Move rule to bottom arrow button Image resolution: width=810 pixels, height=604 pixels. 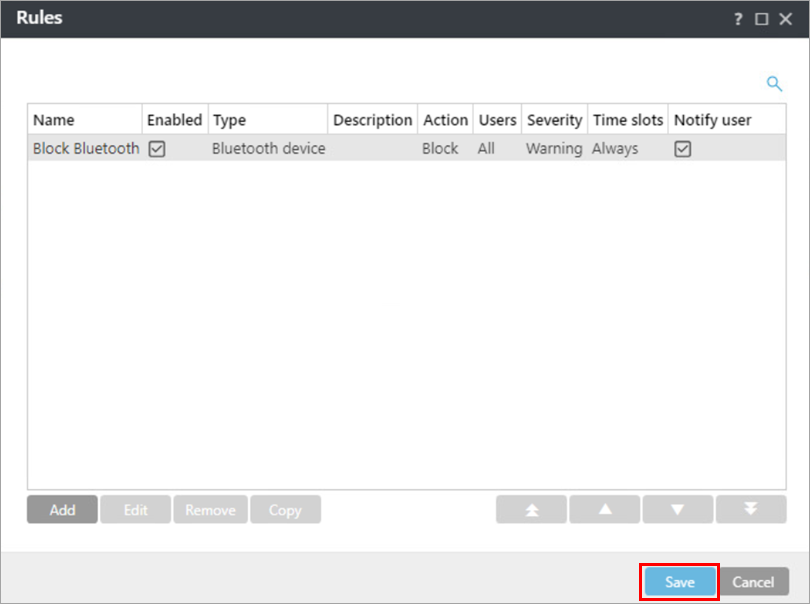(751, 510)
